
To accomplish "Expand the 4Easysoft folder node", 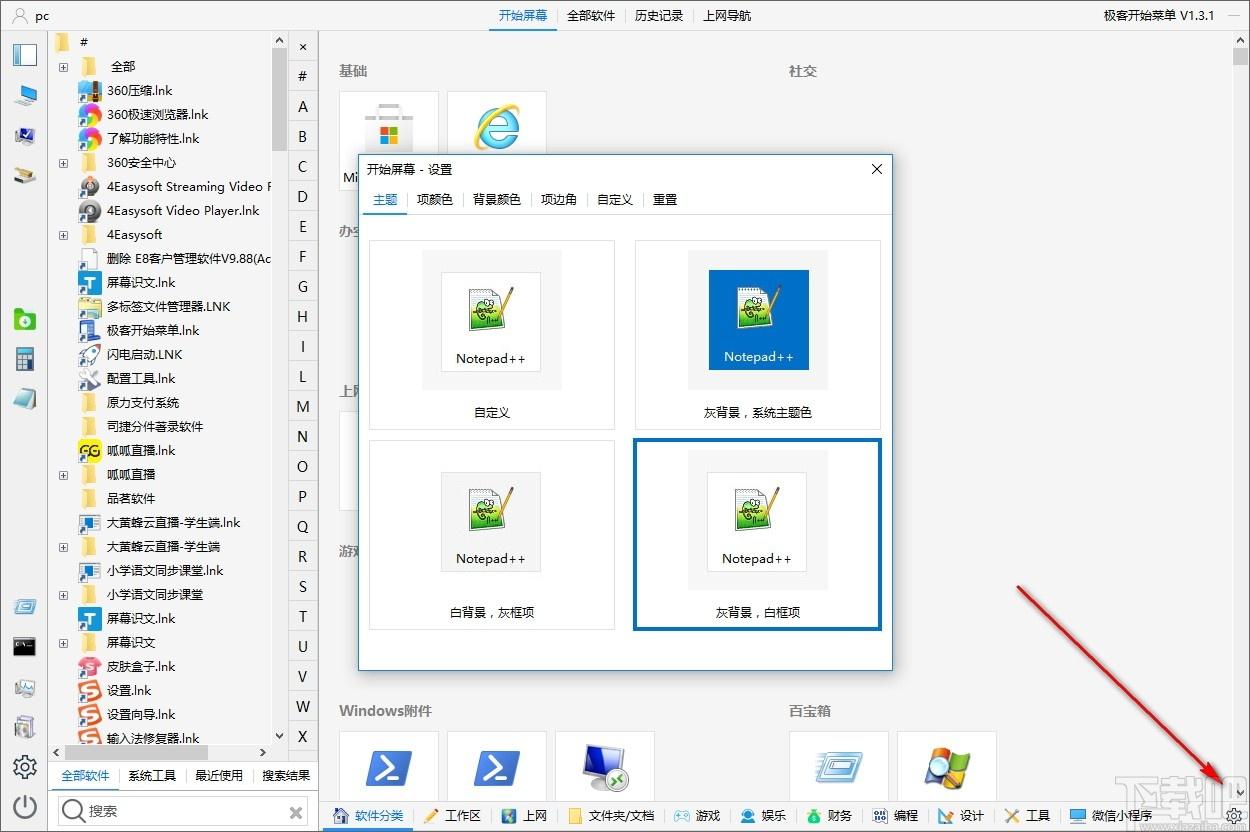I will coord(63,234).
